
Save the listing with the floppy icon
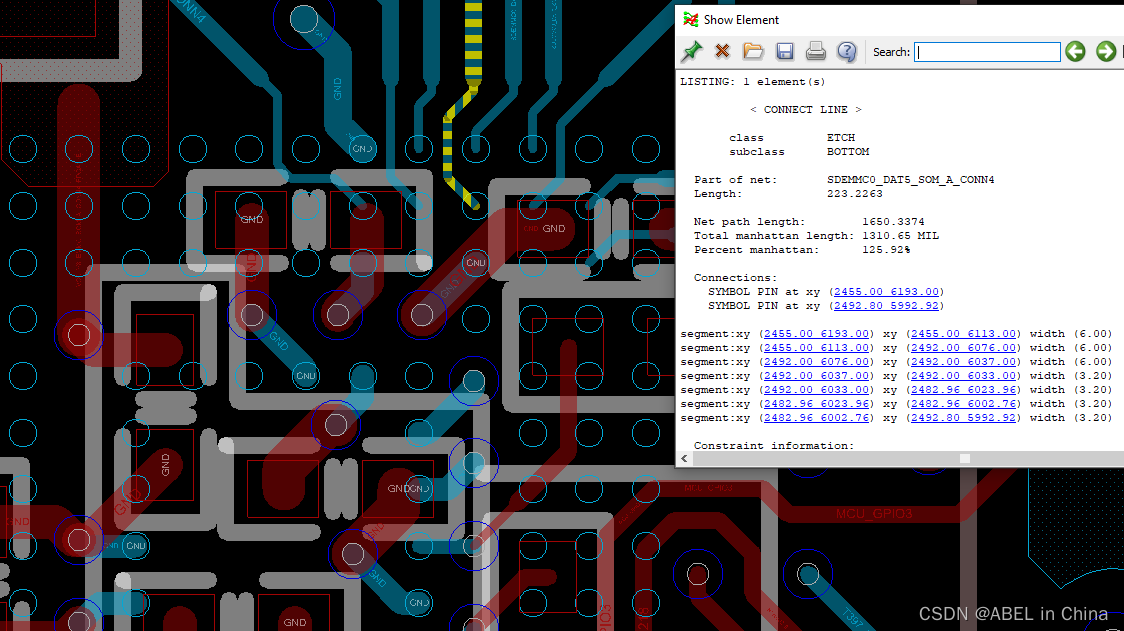(x=785, y=52)
